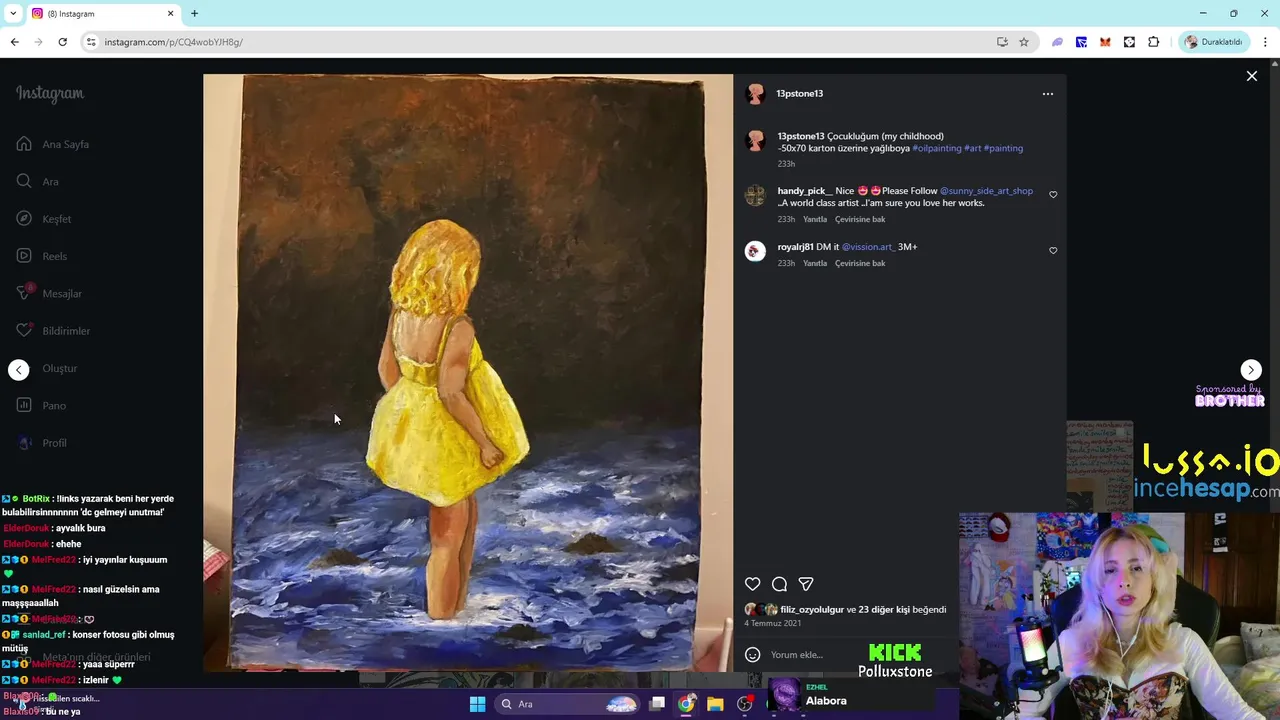See translation of handy_pick__ comment

pyautogui.click(x=860, y=220)
